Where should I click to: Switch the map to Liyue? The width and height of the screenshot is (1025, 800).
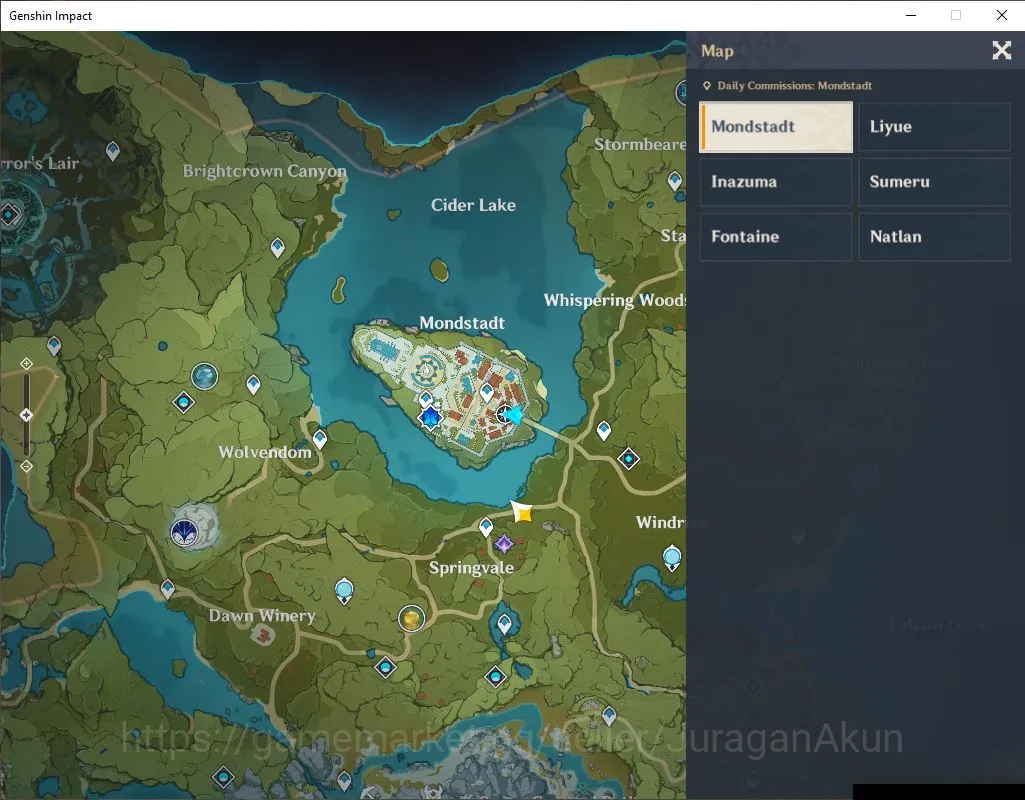click(934, 127)
